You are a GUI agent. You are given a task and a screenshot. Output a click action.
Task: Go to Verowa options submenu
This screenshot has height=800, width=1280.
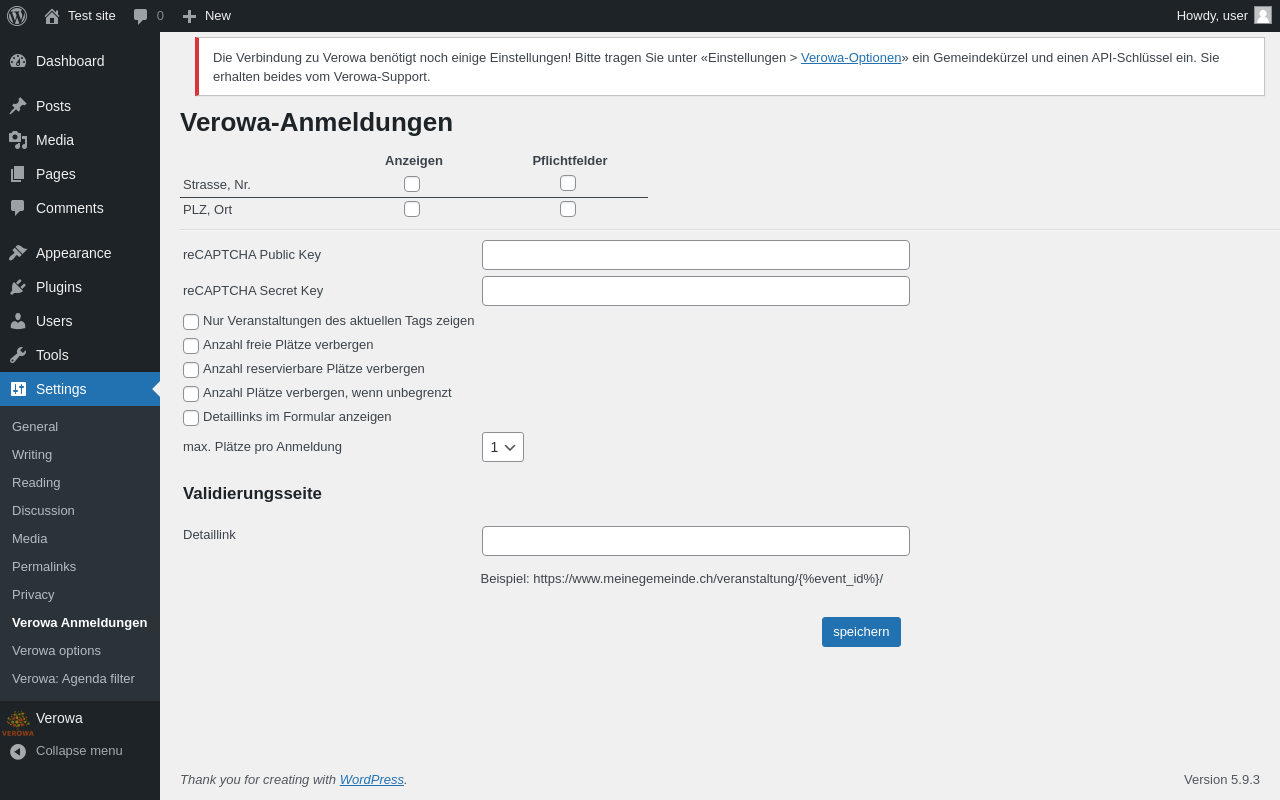[x=56, y=651]
